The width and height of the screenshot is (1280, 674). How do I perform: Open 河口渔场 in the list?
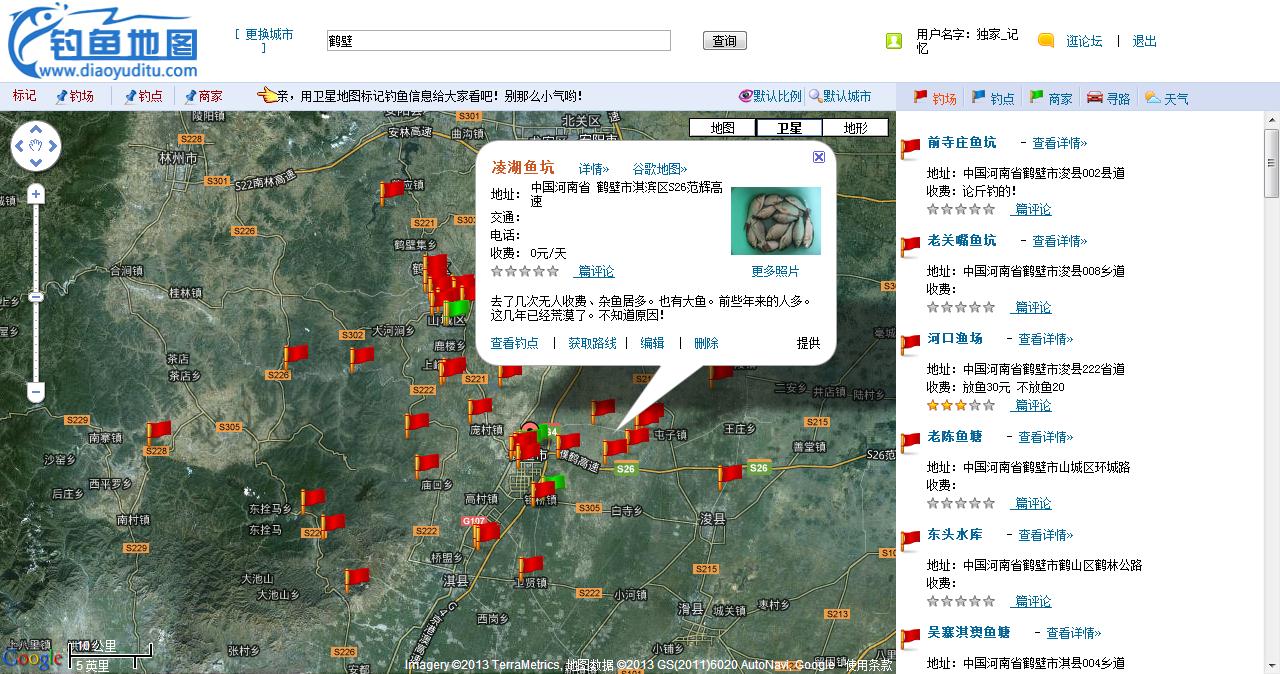955,338
